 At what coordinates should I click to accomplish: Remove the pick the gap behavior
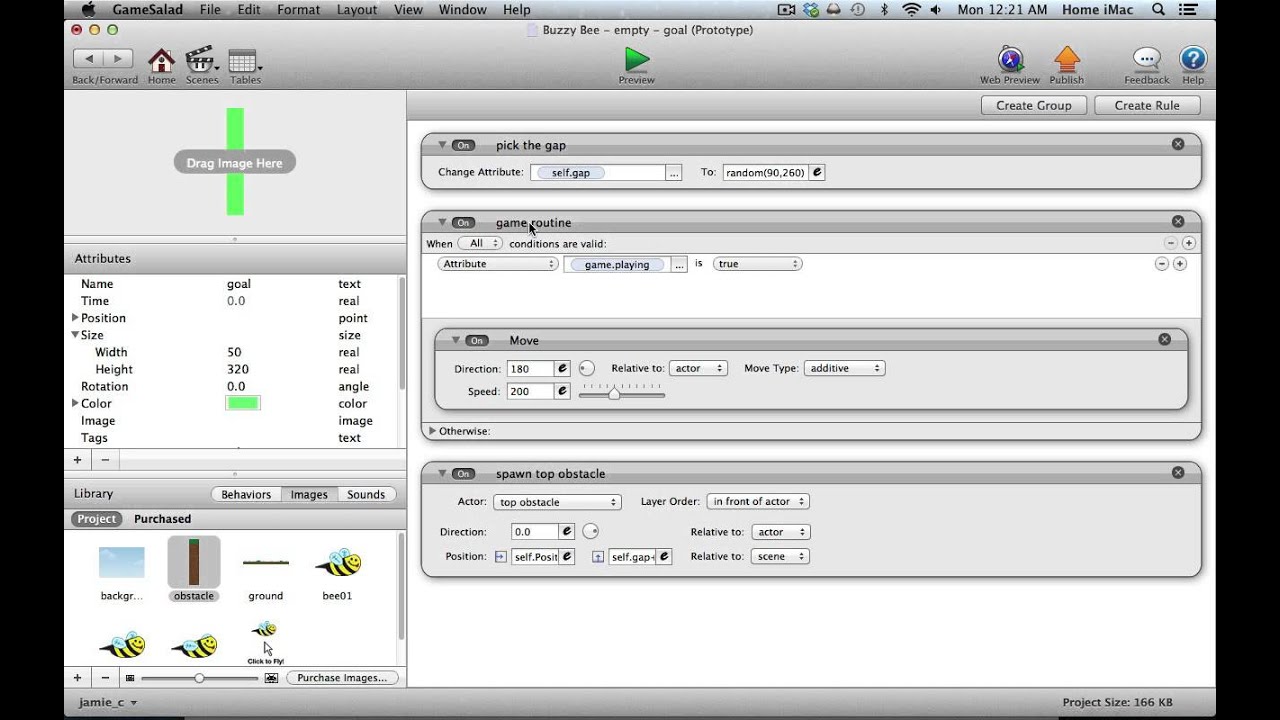pos(1178,144)
